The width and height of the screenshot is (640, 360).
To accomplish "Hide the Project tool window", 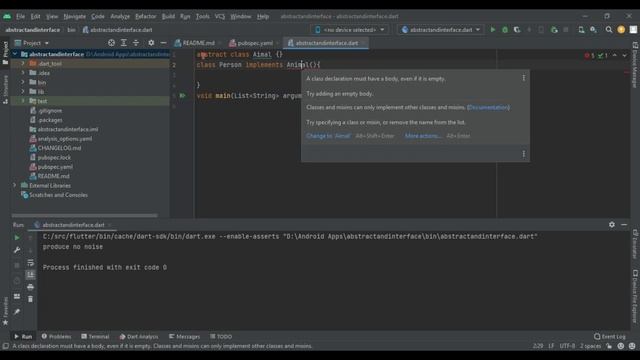I will 163,43.
